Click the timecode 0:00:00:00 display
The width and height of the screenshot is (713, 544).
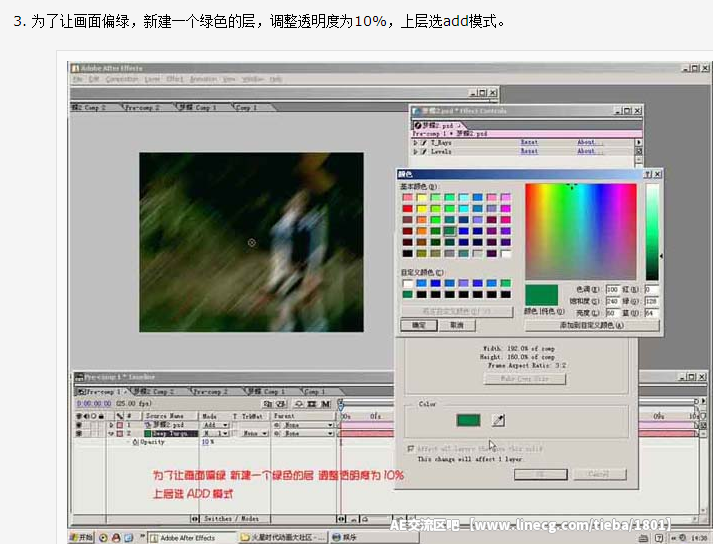coord(94,403)
